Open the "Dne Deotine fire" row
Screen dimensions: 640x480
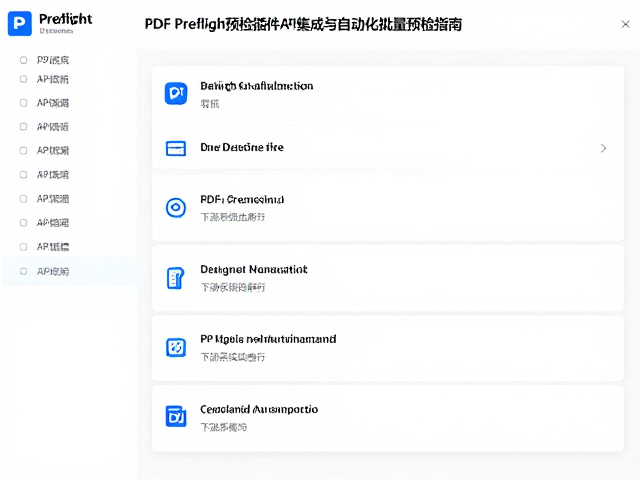coord(388,148)
